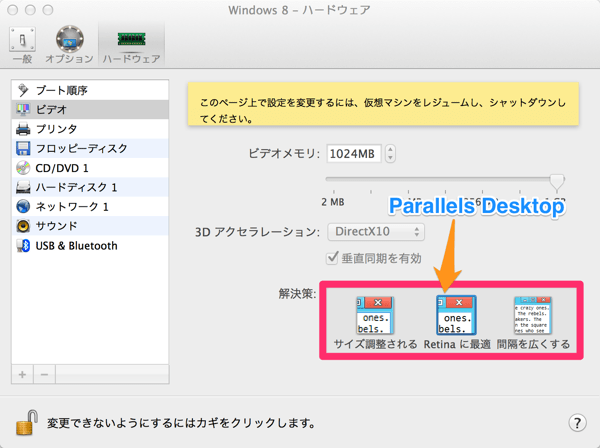Viewport: 600px width, 448px height.
Task: Click the padlock icon to lock settings
Action: point(27,423)
